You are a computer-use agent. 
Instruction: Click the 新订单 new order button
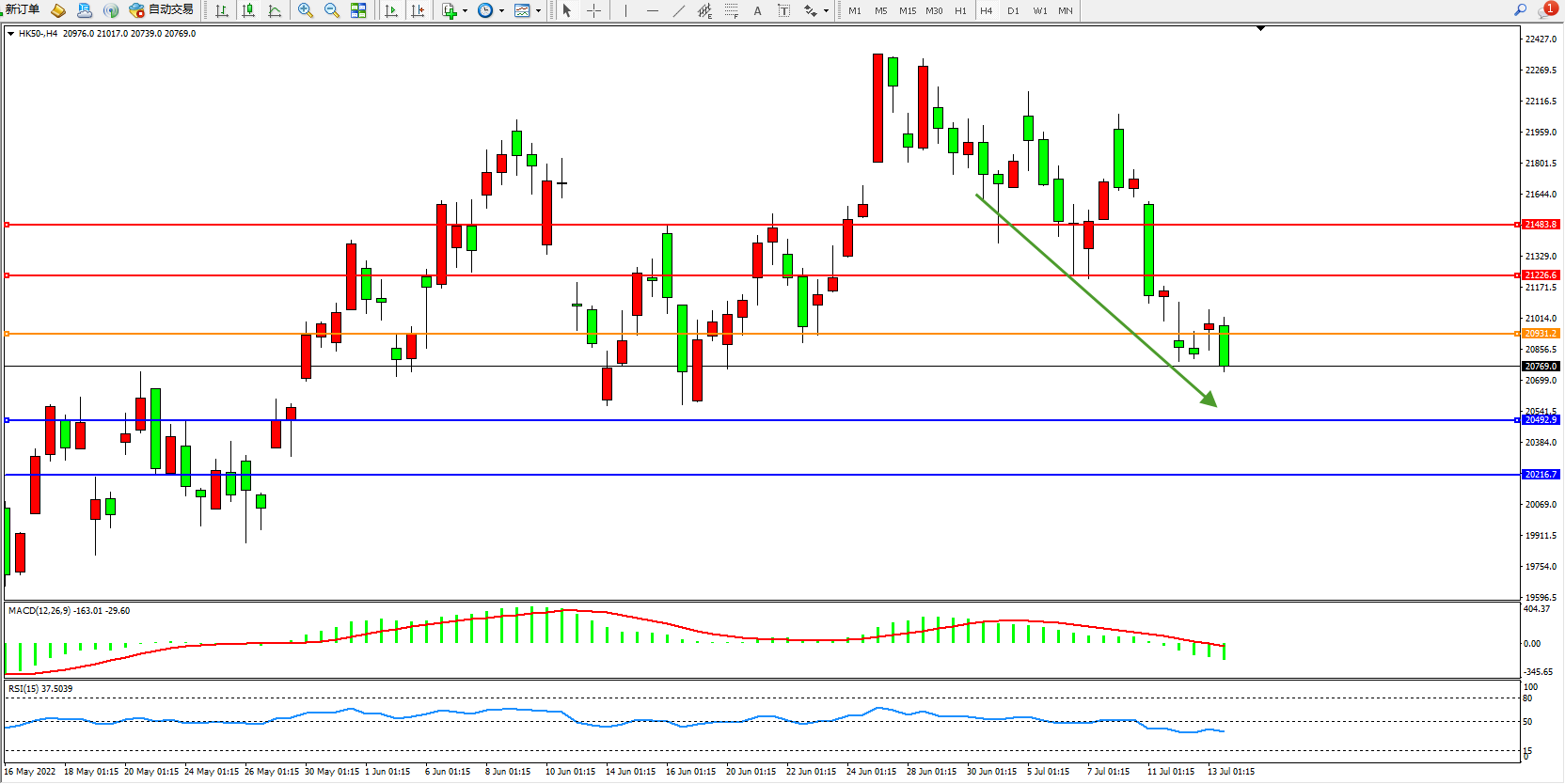click(23, 10)
